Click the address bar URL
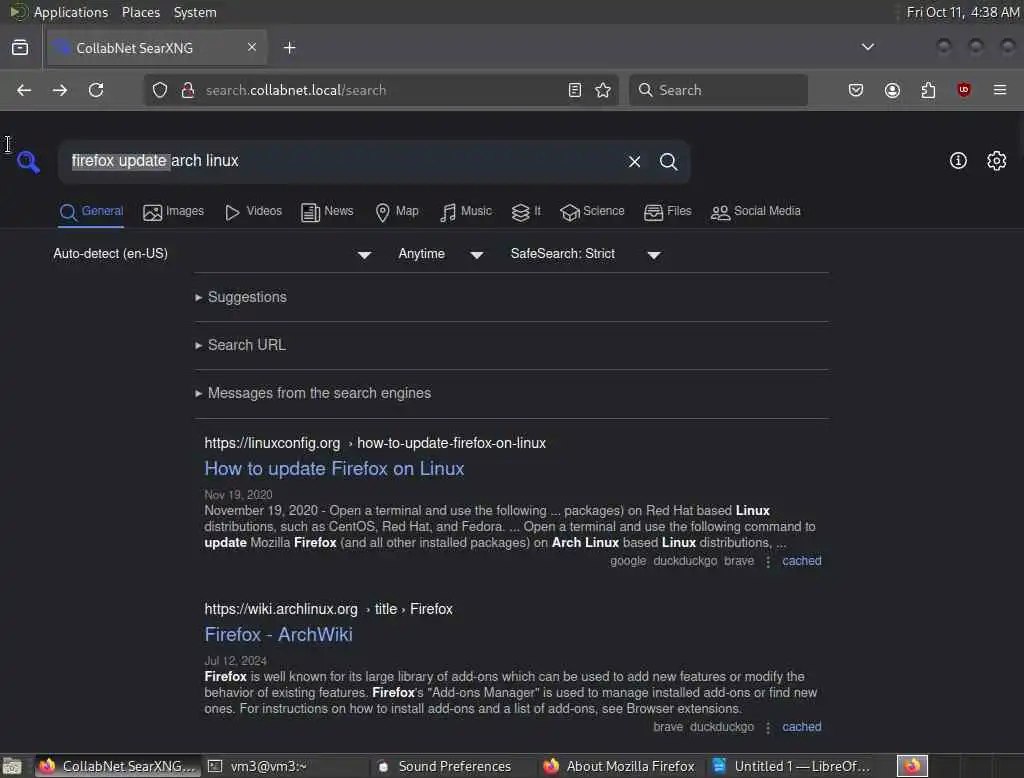Image resolution: width=1024 pixels, height=778 pixels. point(296,90)
